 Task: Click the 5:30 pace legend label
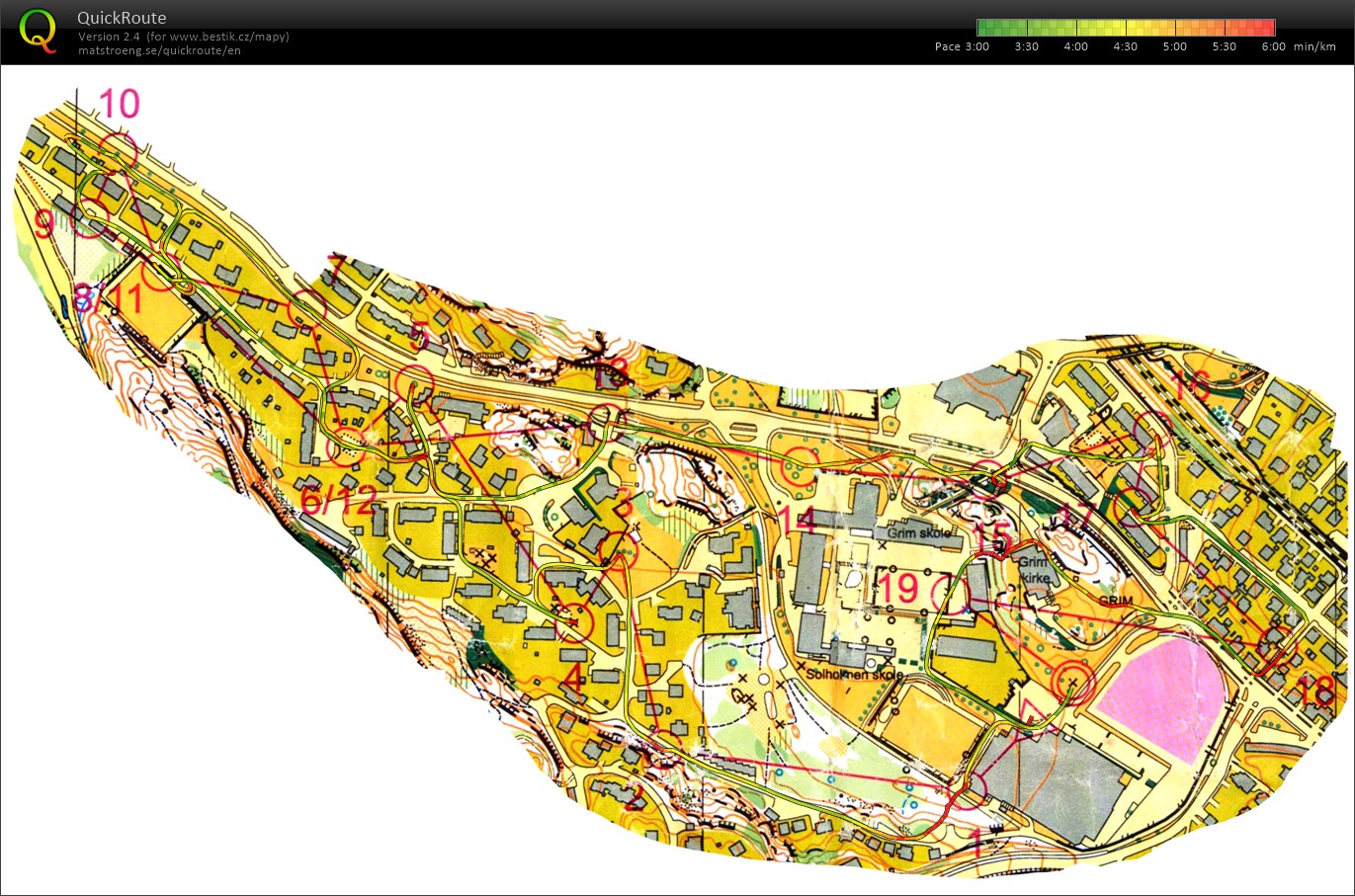pos(1225,46)
